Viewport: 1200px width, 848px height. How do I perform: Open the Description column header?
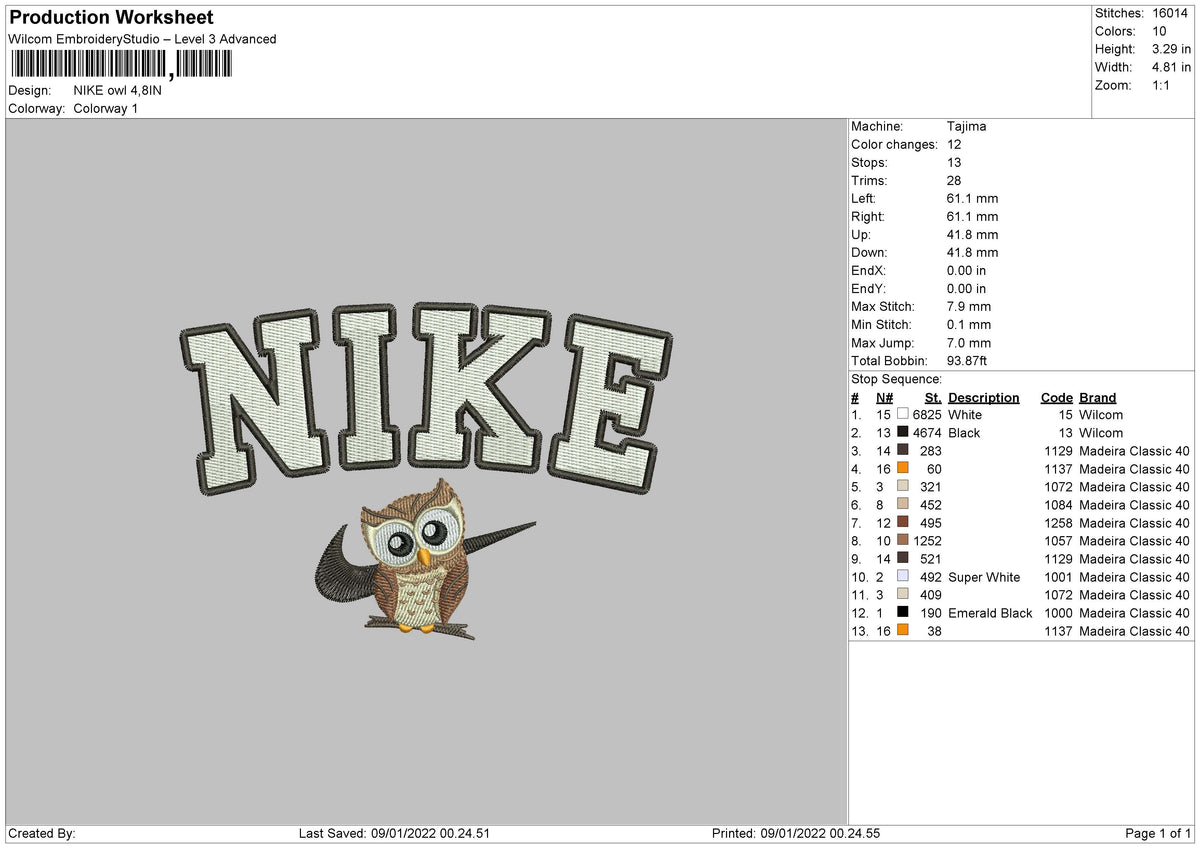984,397
